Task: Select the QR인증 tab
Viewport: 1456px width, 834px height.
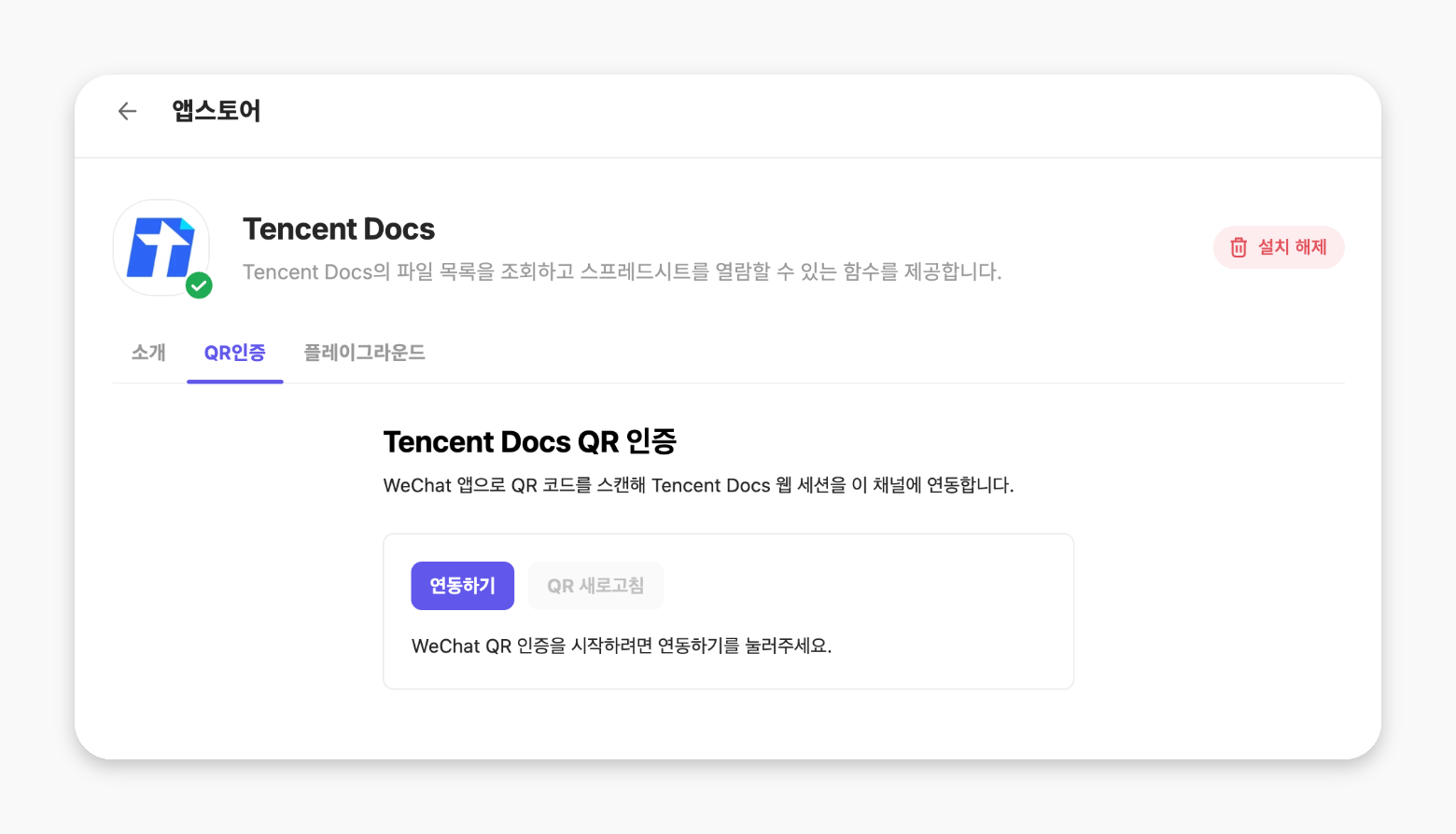Action: 234,353
